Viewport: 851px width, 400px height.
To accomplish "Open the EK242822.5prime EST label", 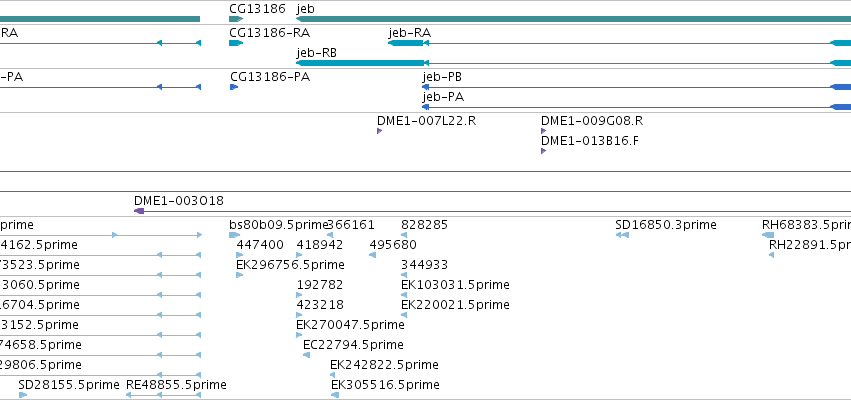I will (384, 365).
